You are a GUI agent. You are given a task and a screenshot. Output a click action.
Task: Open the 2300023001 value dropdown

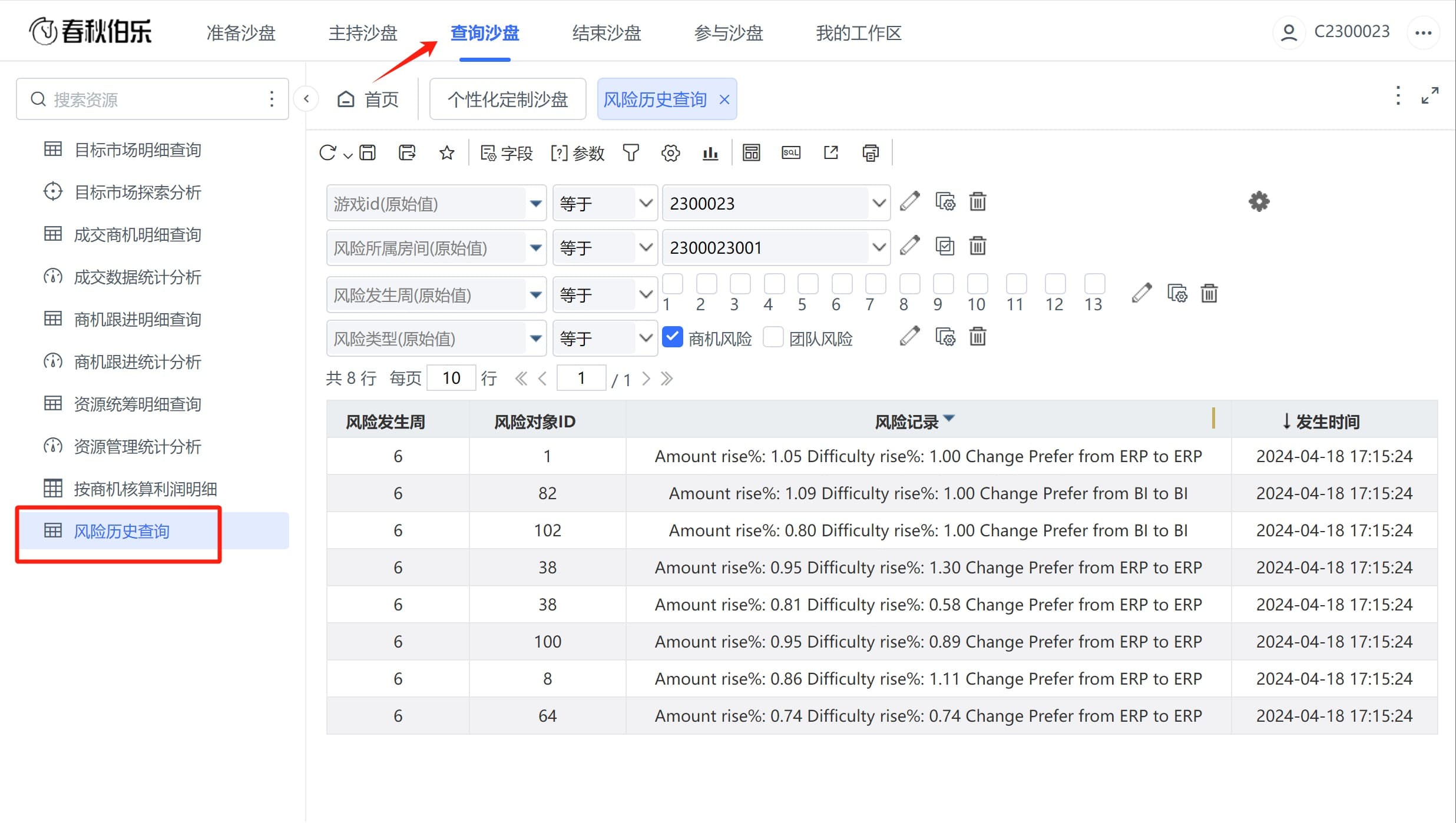(x=776, y=248)
